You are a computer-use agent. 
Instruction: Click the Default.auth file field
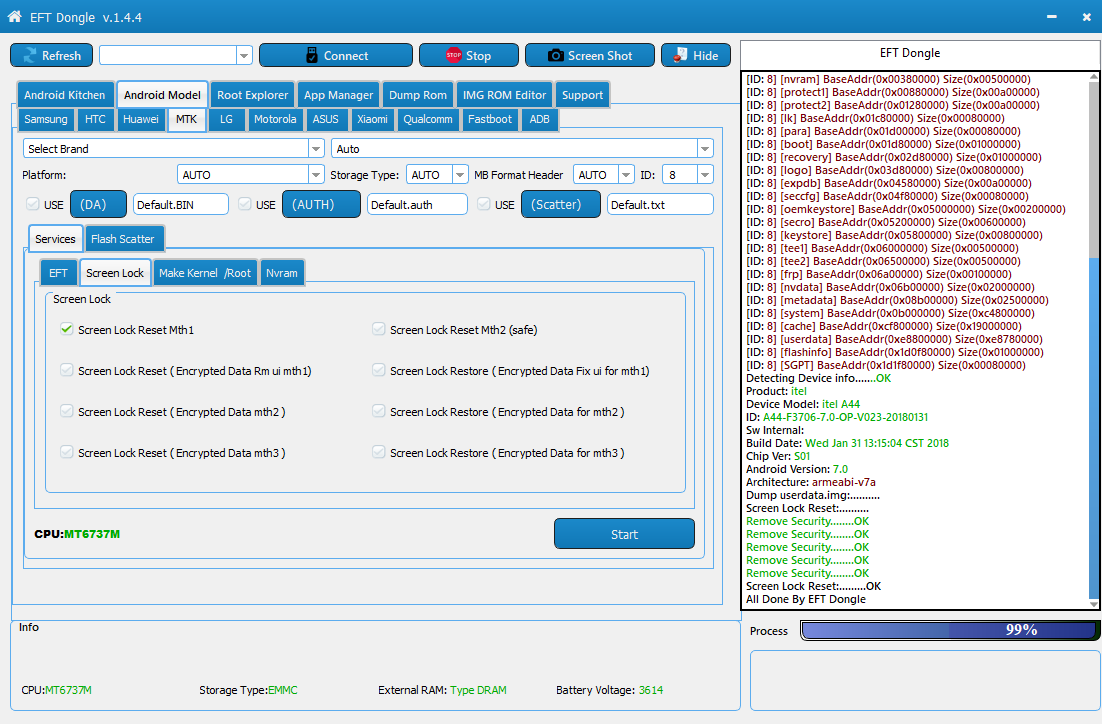tap(416, 204)
